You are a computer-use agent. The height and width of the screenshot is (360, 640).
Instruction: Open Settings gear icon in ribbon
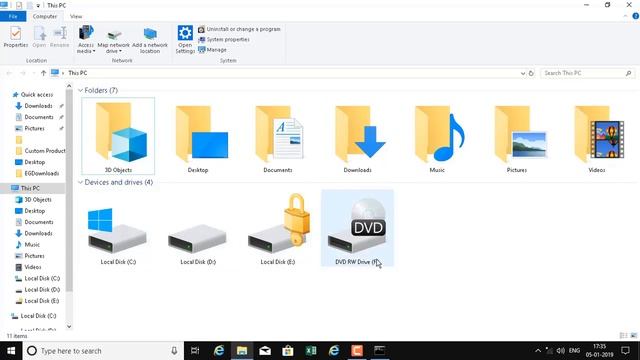pyautogui.click(x=185, y=33)
